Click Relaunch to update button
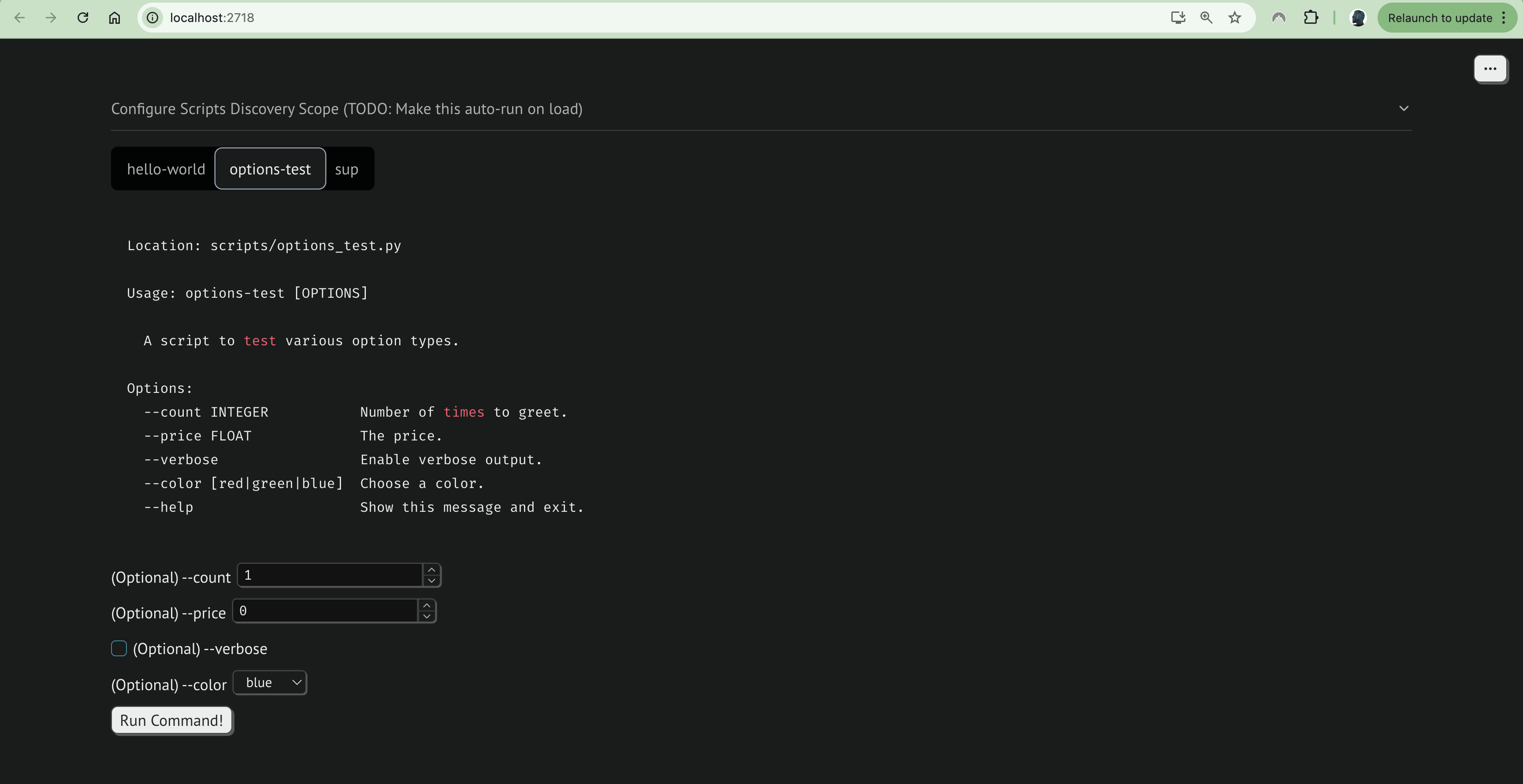1523x784 pixels. [1440, 18]
